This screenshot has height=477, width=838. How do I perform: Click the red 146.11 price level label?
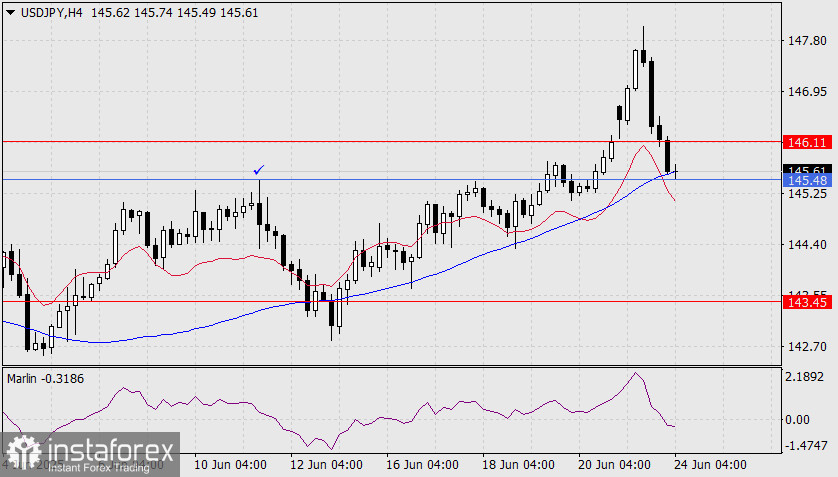click(807, 142)
